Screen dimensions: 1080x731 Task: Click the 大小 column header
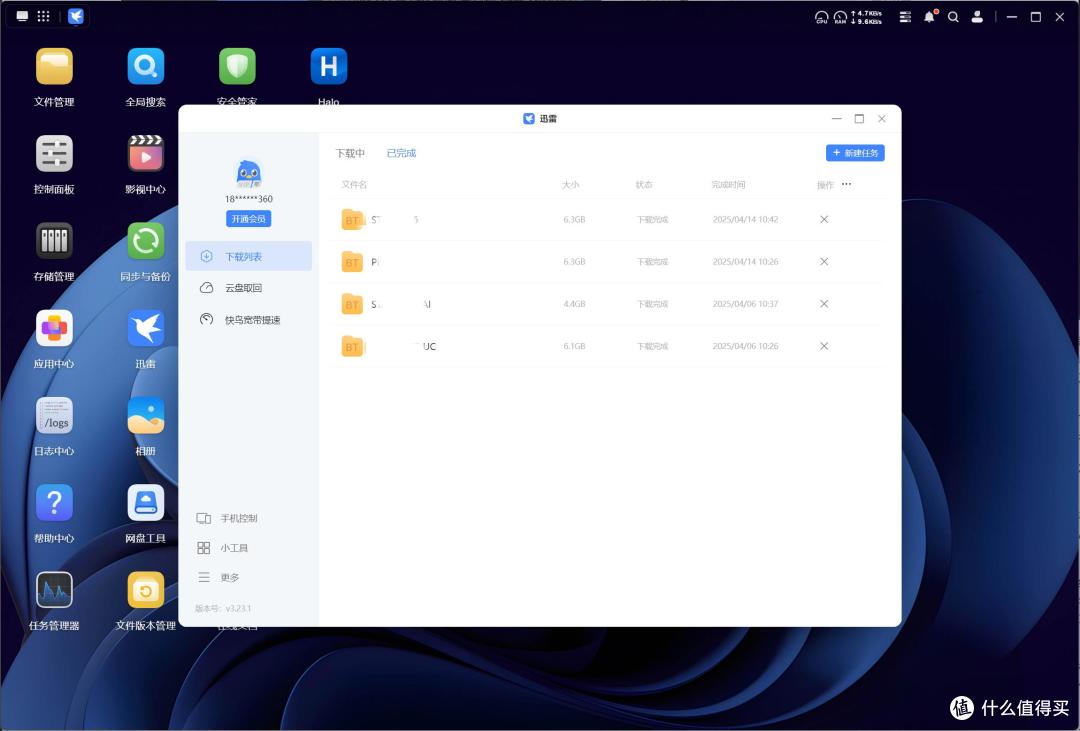point(570,185)
